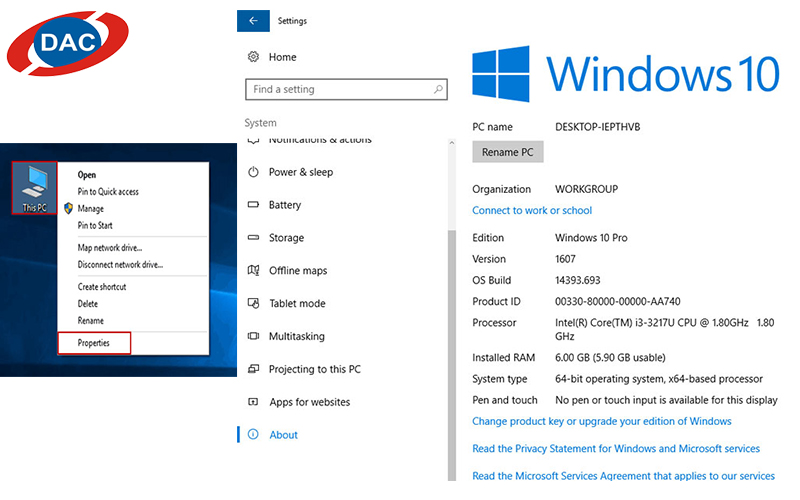The width and height of the screenshot is (800, 500).
Task: Open the Microsoft Services Agreement link
Action: point(623,476)
